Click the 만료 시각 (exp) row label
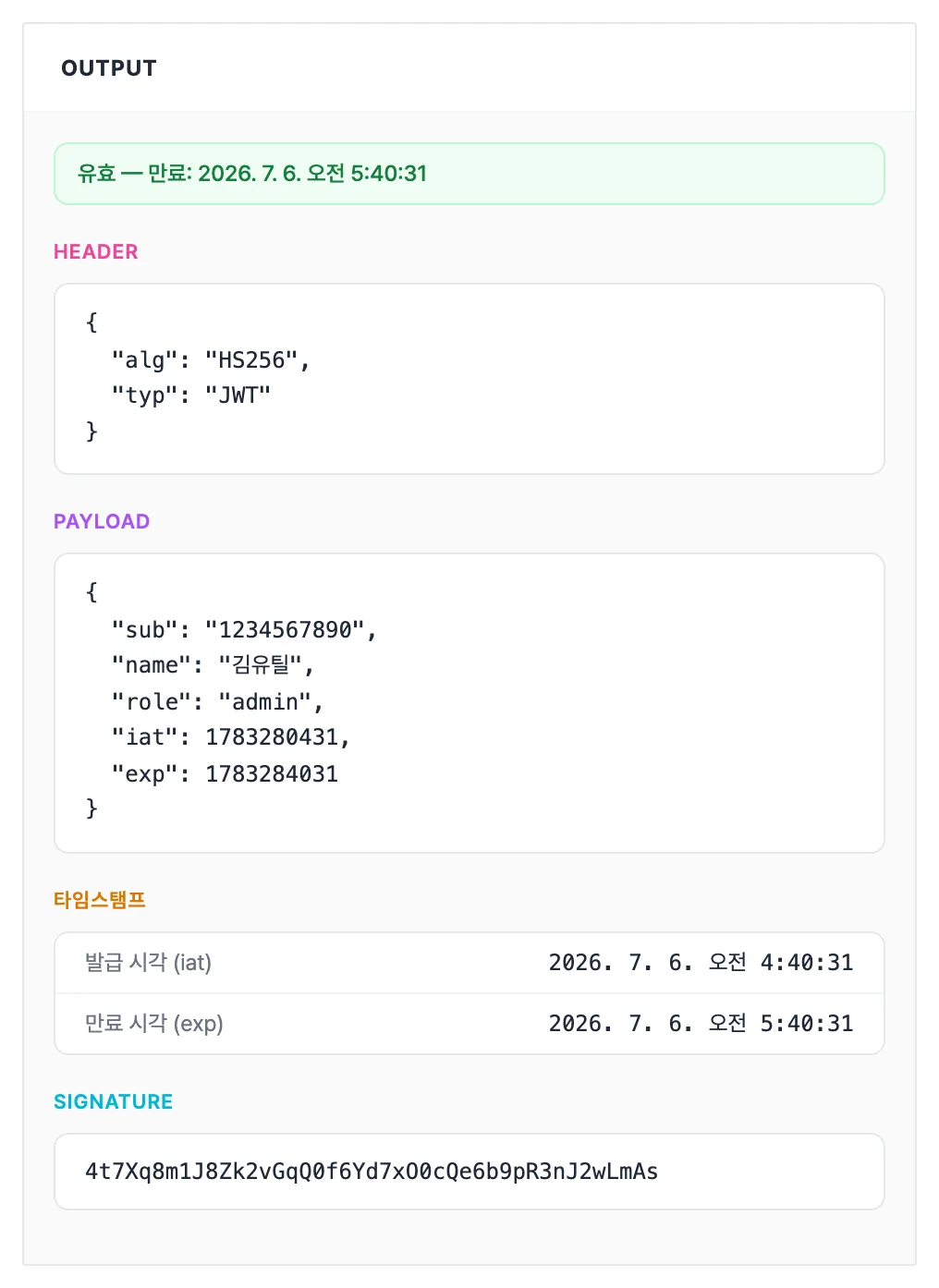Viewport: 939px width, 1288px height. pyautogui.click(x=153, y=1024)
